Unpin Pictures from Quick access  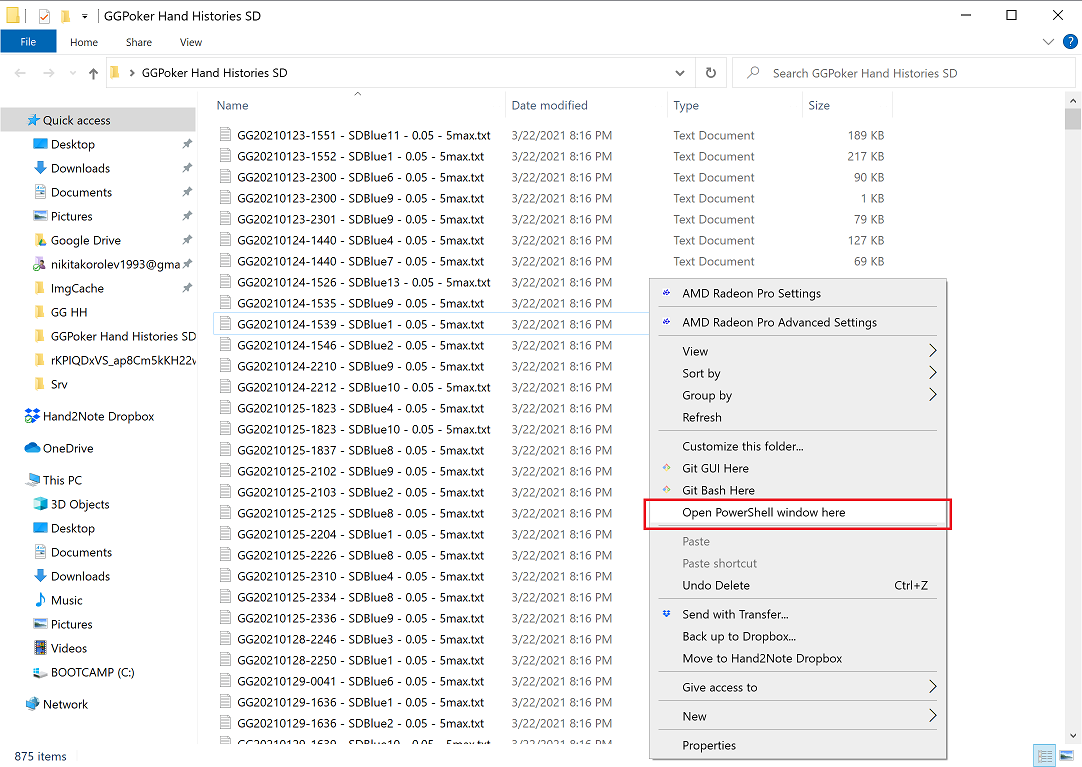pyautogui.click(x=186, y=215)
